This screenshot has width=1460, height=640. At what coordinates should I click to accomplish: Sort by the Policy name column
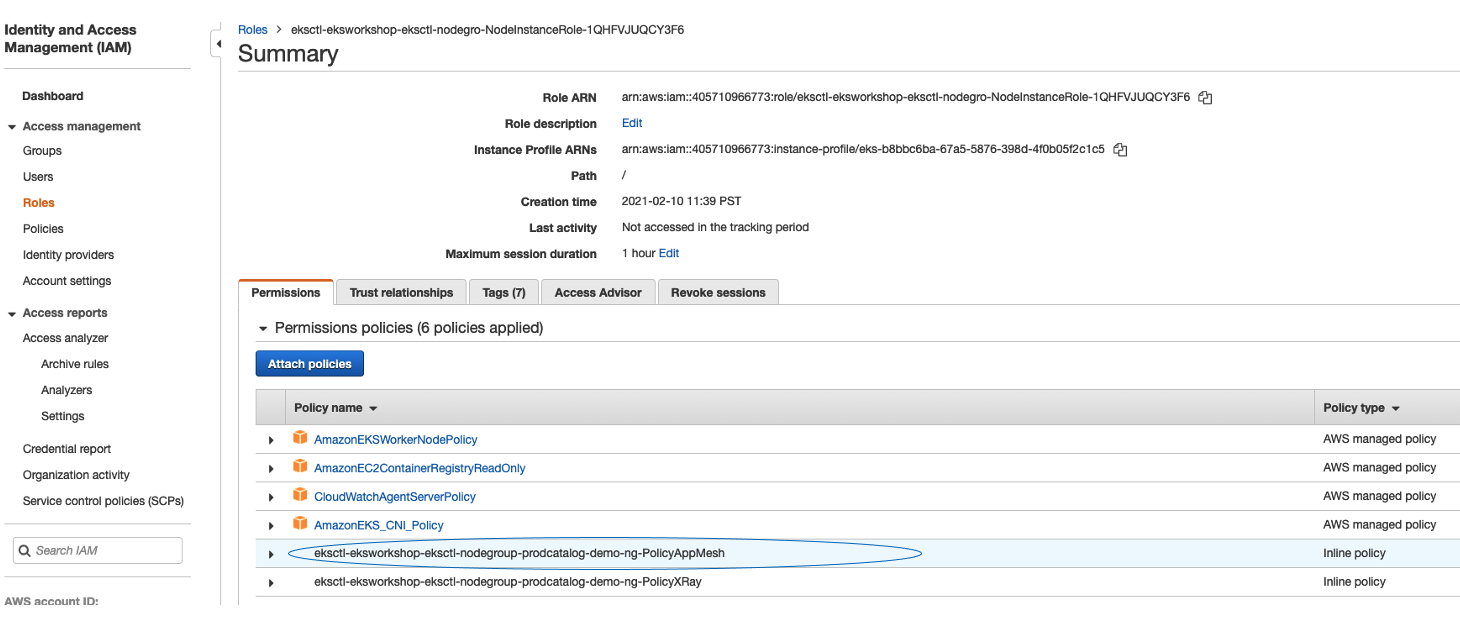pos(336,408)
